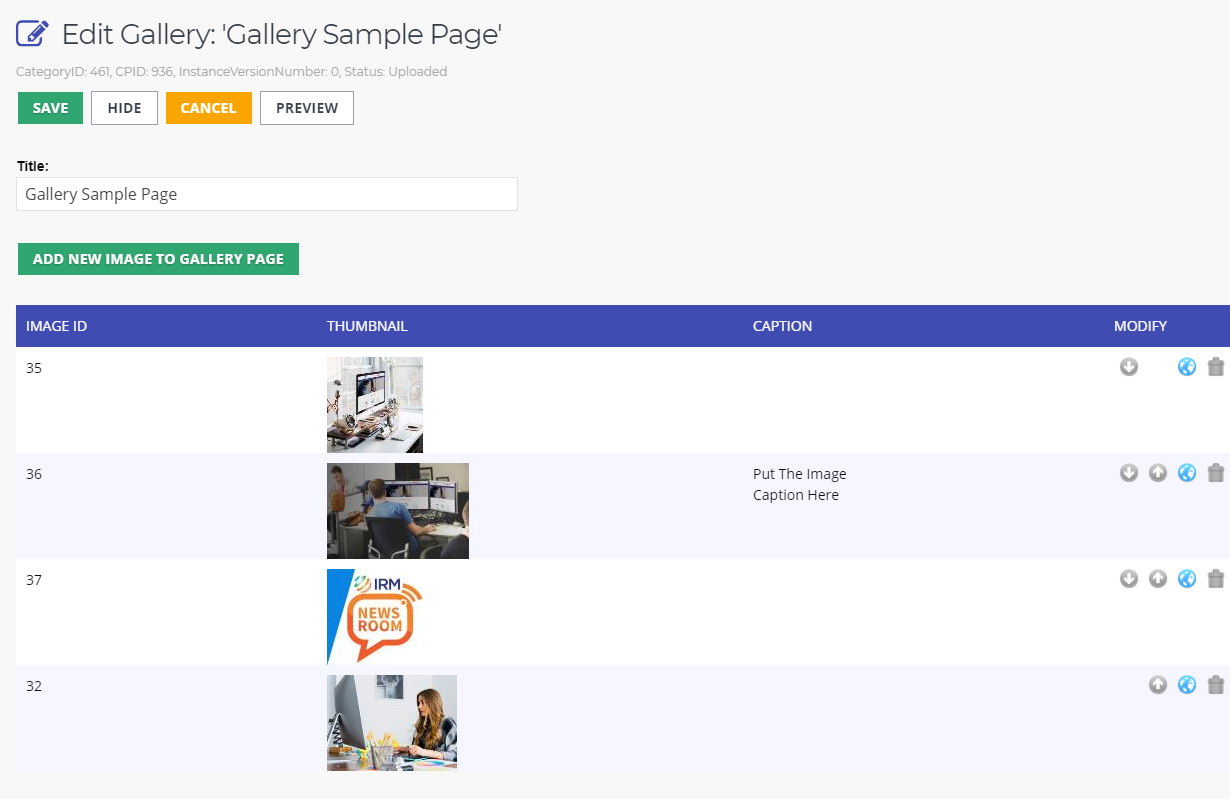Select the globe icon for image 32

pos(1187,685)
